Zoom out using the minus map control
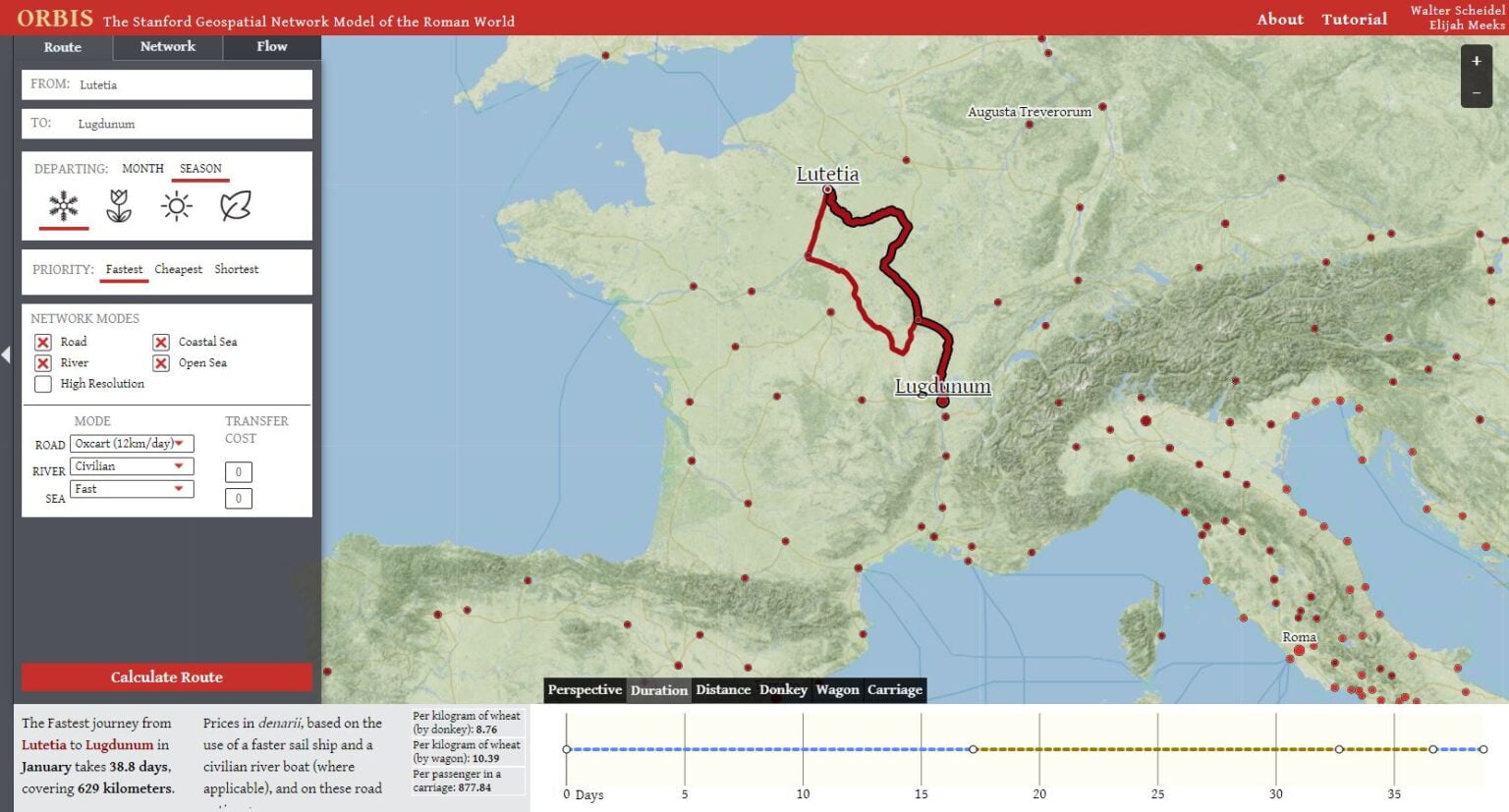The width and height of the screenshot is (1509, 812). click(1476, 91)
